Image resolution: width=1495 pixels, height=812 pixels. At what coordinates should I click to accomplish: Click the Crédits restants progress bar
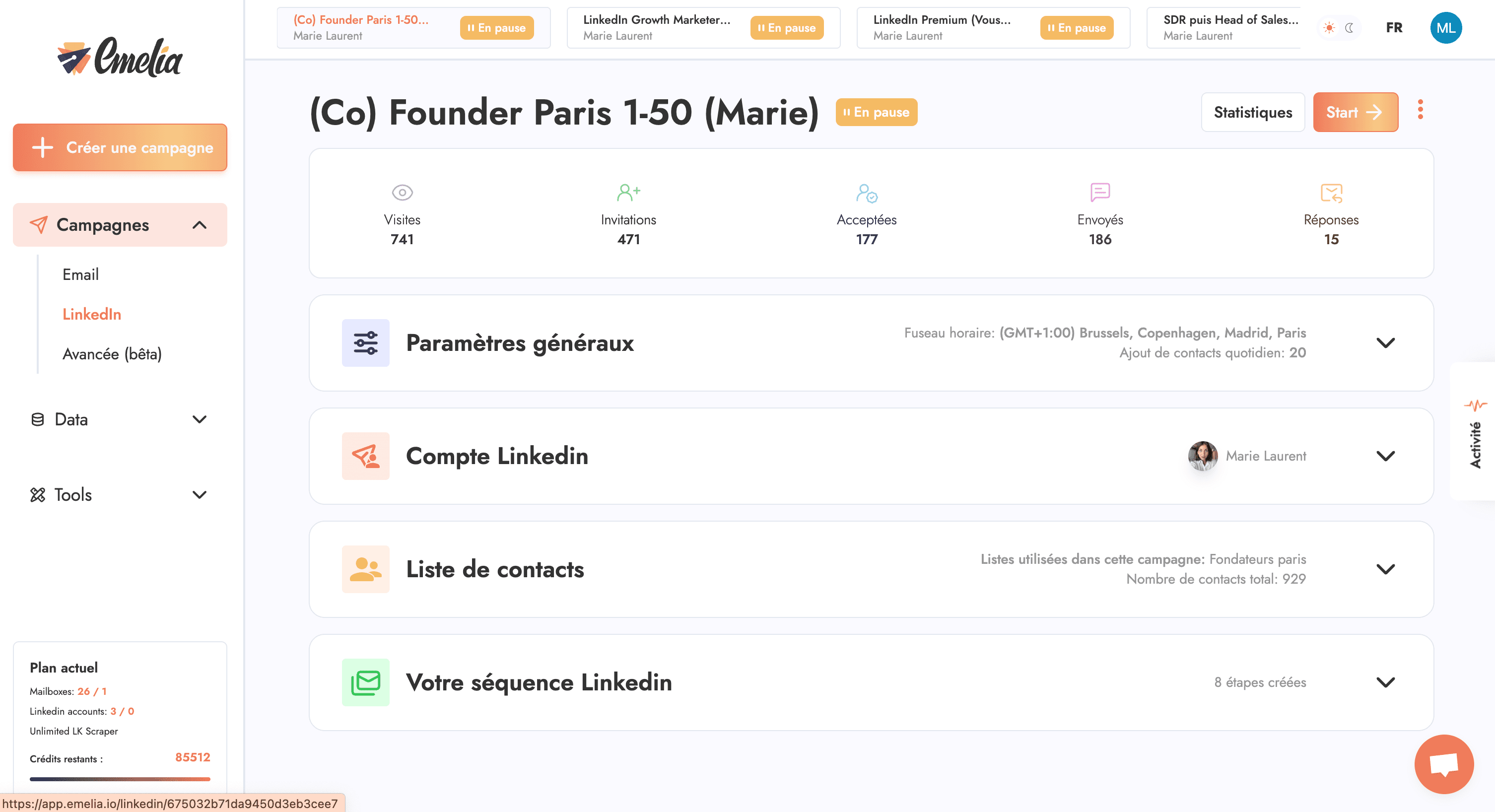[120, 779]
